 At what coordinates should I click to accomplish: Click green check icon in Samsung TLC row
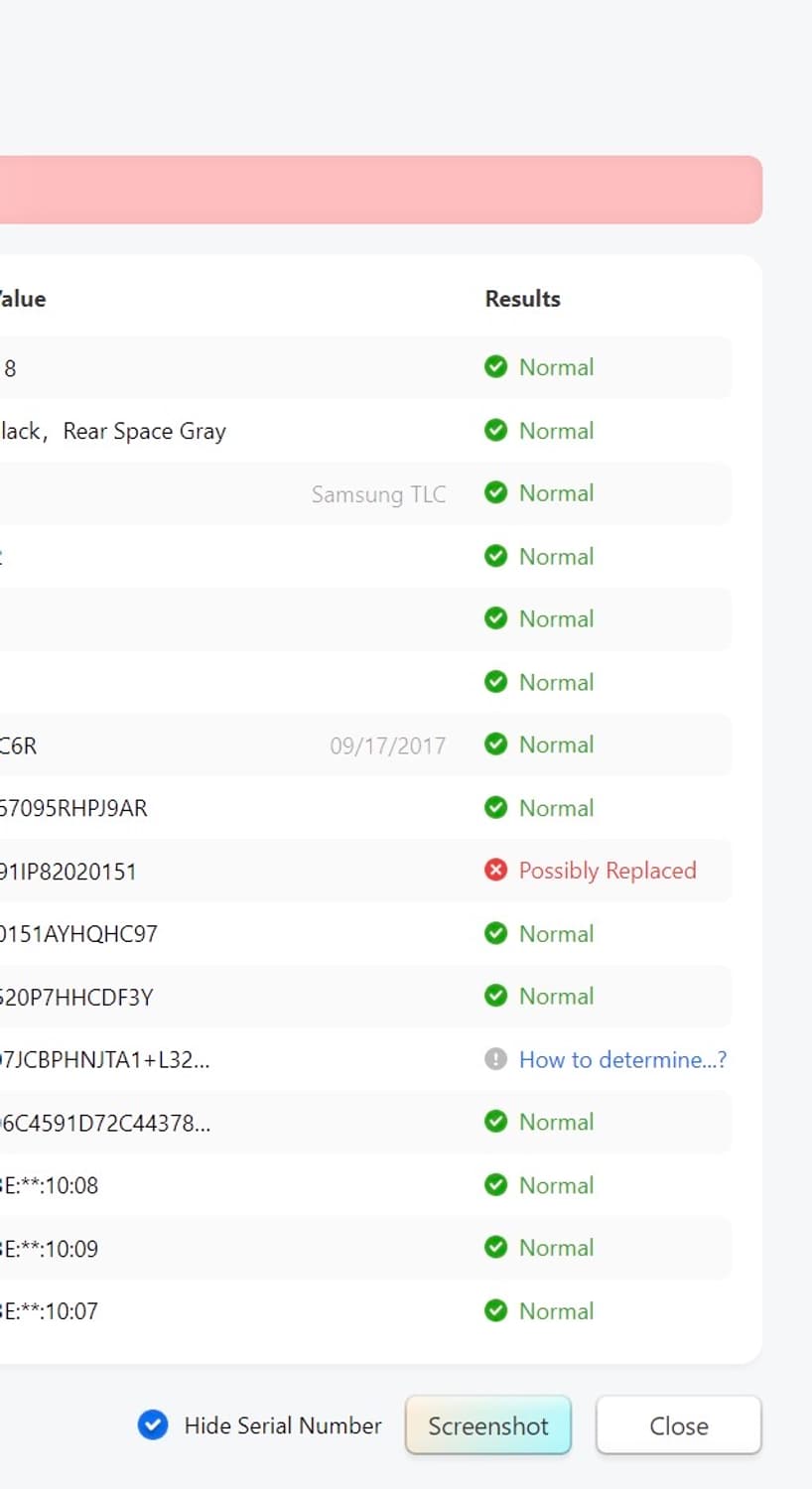[x=495, y=493]
